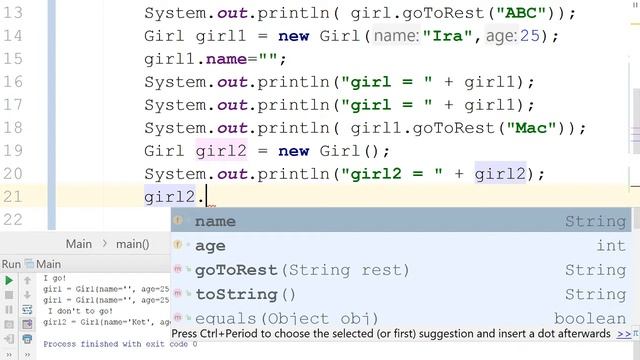Expand more actions chevrons under Exit icon
640x360 pixels.
(9, 355)
